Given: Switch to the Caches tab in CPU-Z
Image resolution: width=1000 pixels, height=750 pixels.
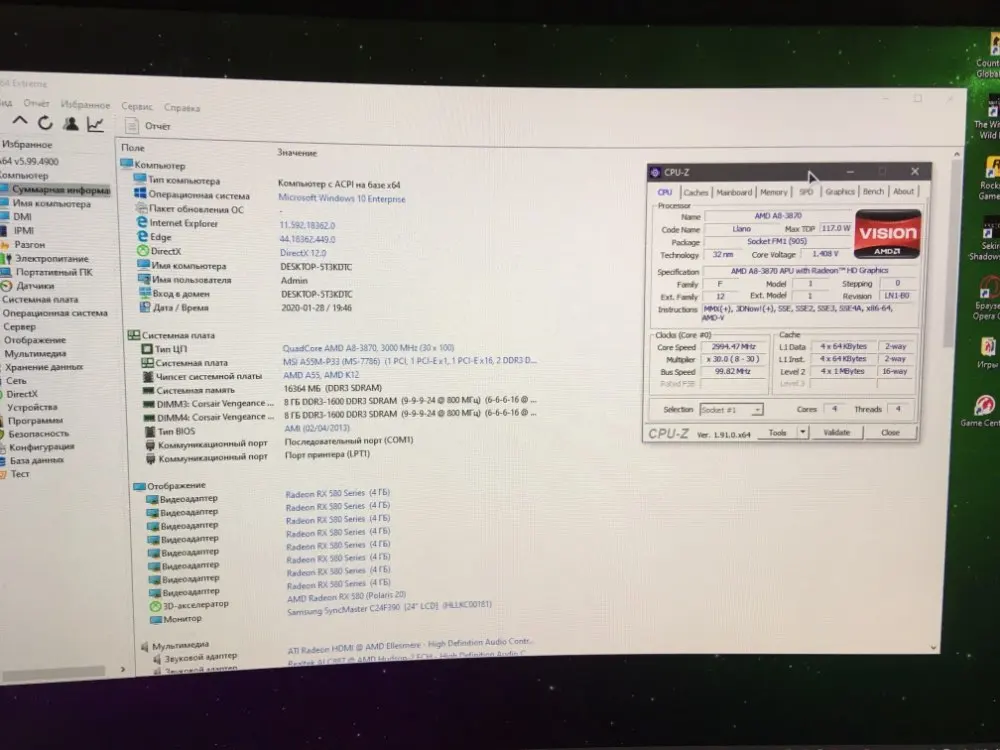Looking at the screenshot, I should [695, 192].
